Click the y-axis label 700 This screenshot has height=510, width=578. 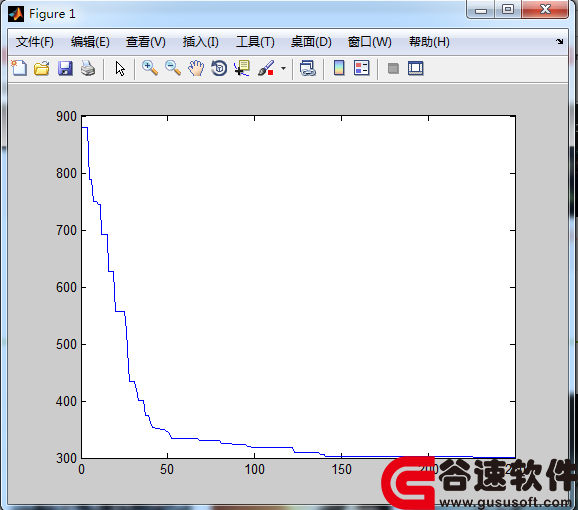click(x=66, y=231)
